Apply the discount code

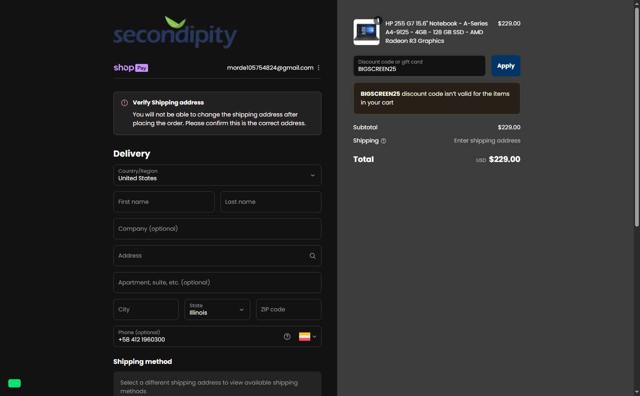506,66
